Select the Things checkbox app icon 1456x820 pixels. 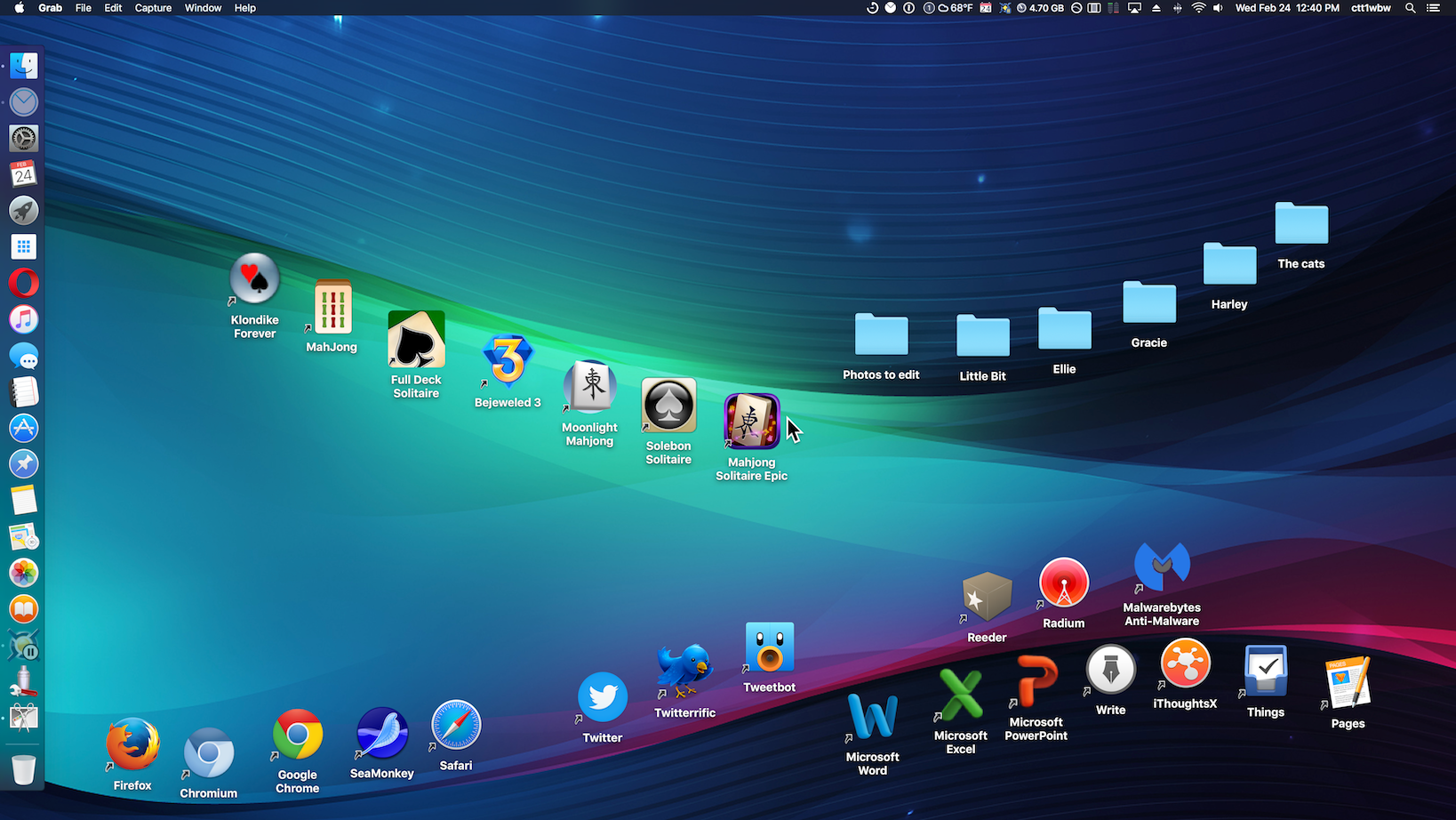tap(1266, 671)
